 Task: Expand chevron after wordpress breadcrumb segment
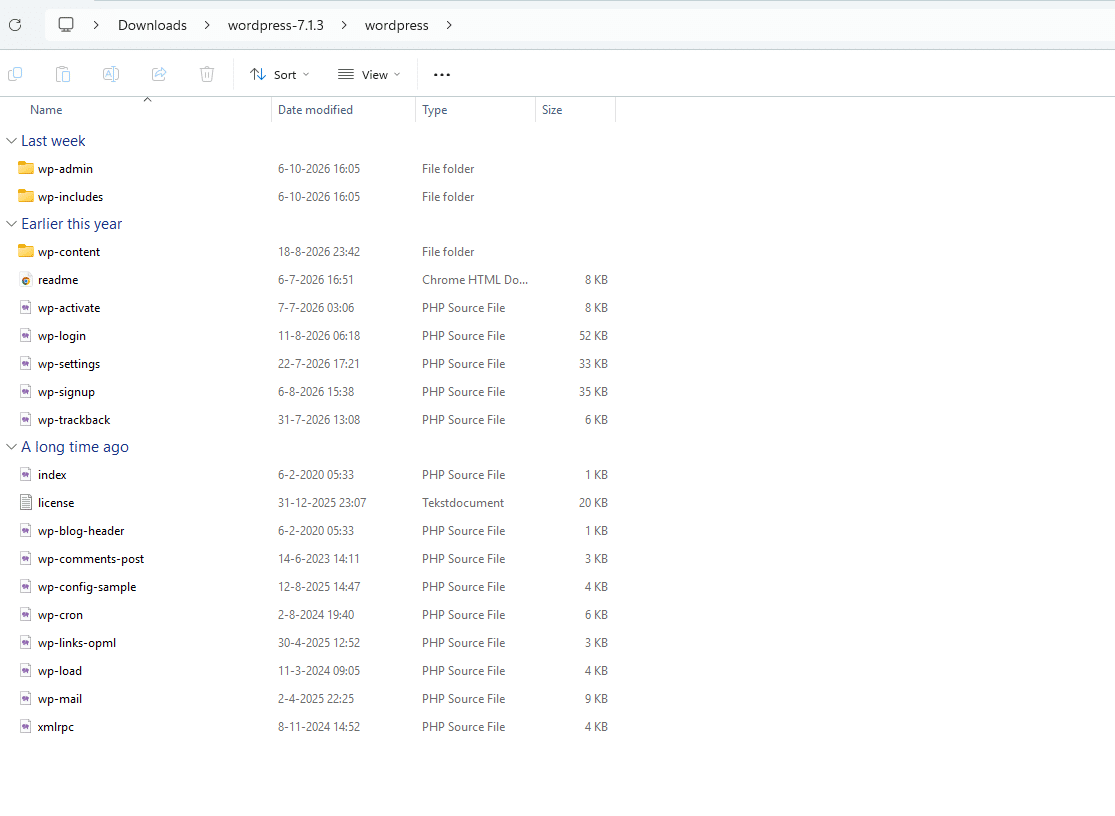click(449, 26)
